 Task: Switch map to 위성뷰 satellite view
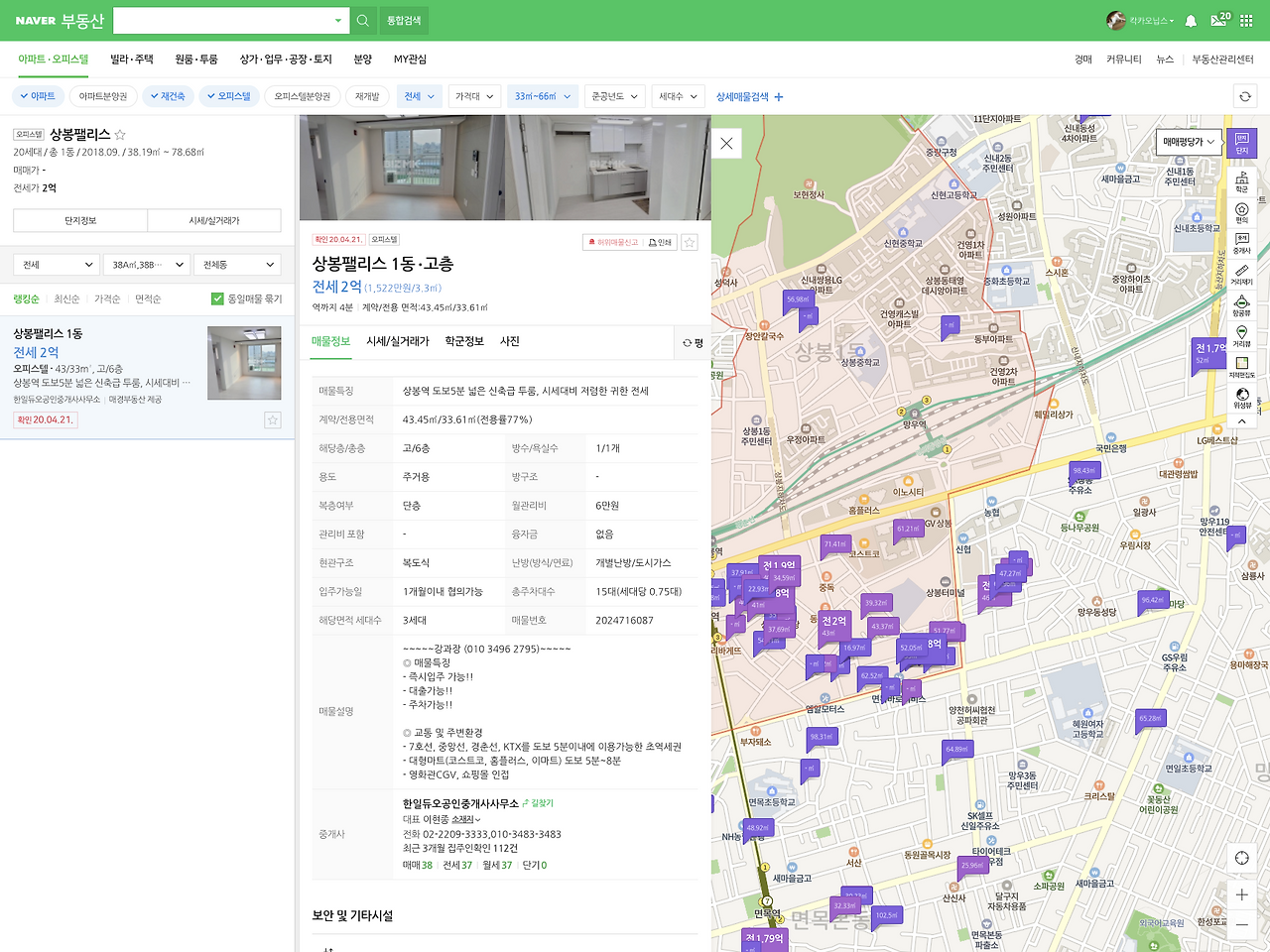tap(1241, 398)
